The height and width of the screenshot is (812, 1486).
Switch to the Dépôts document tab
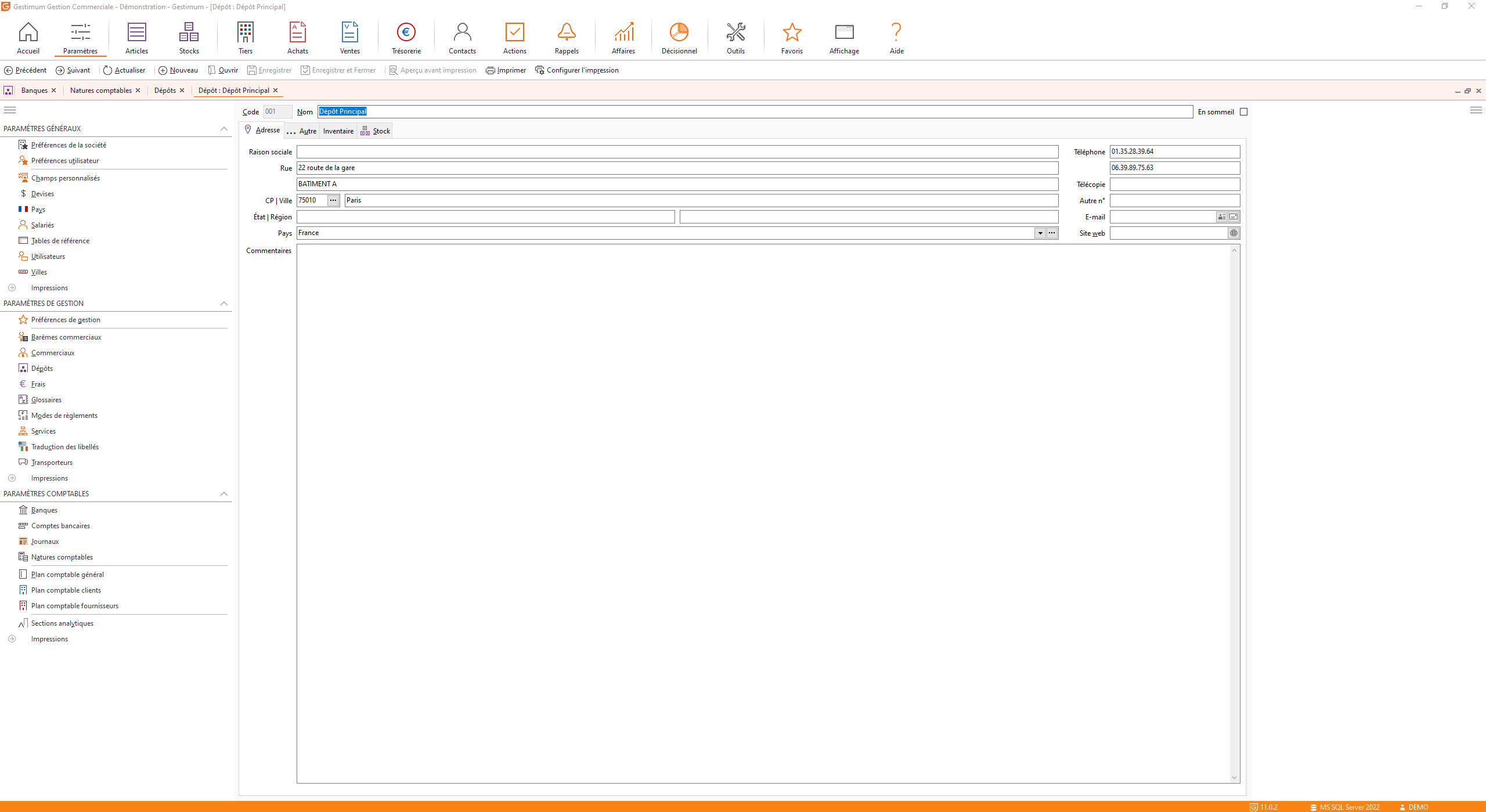(x=165, y=91)
